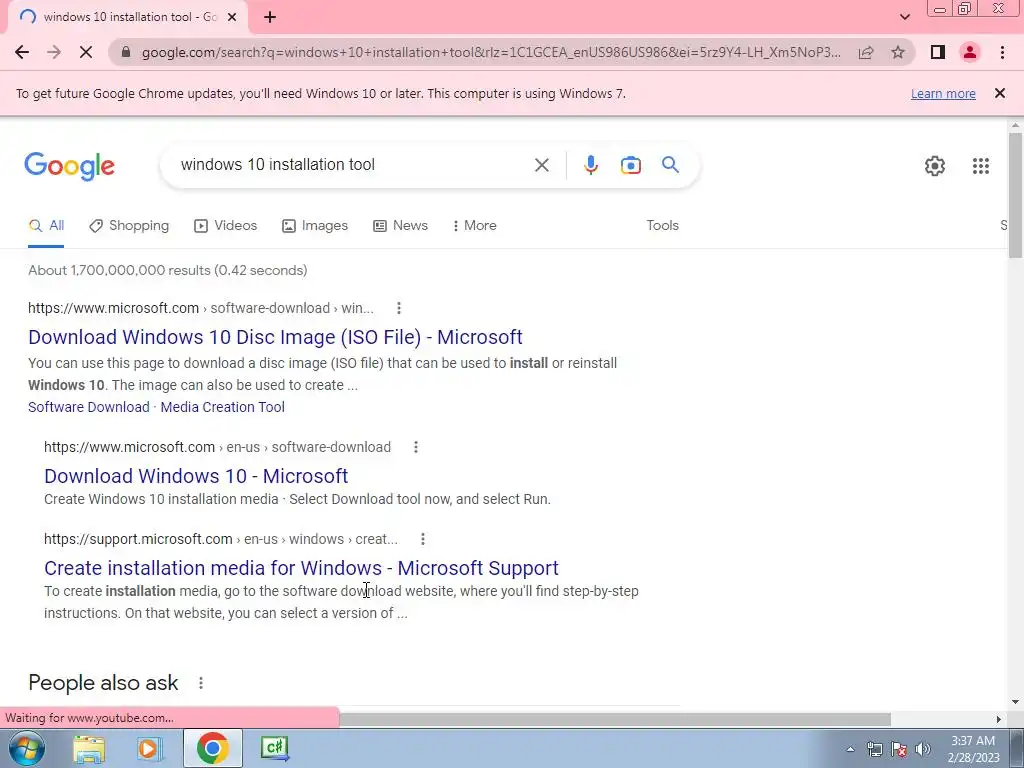Bookmark this page with the star

coord(898,52)
